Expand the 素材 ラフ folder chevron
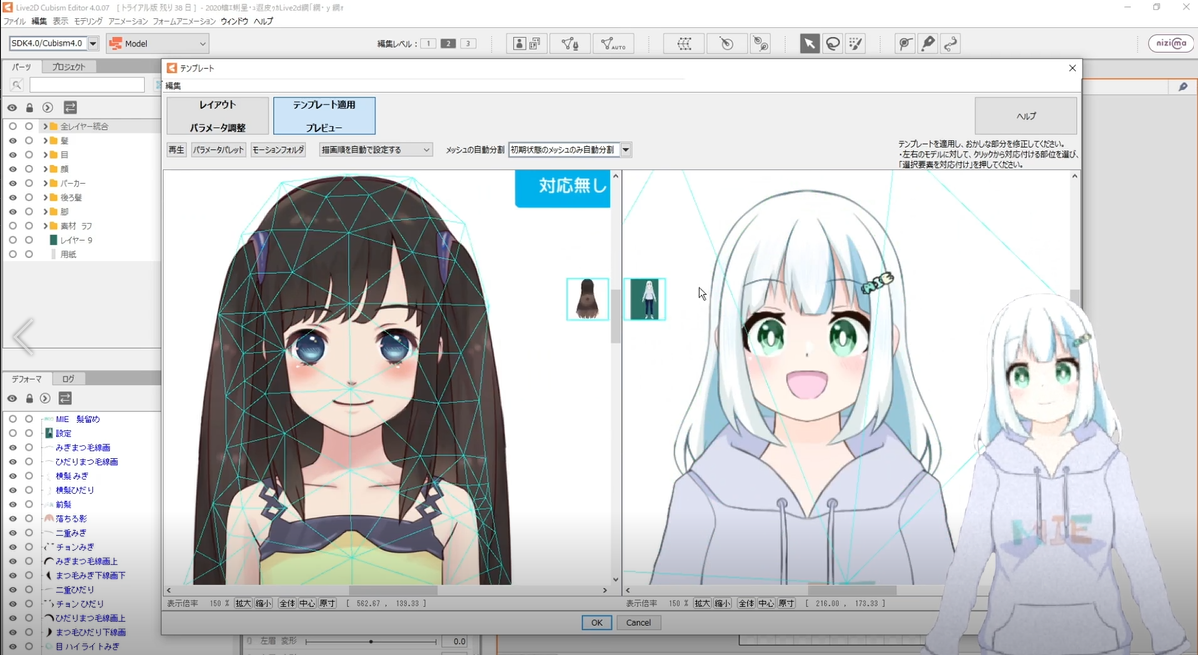1198x655 pixels. tap(44, 225)
